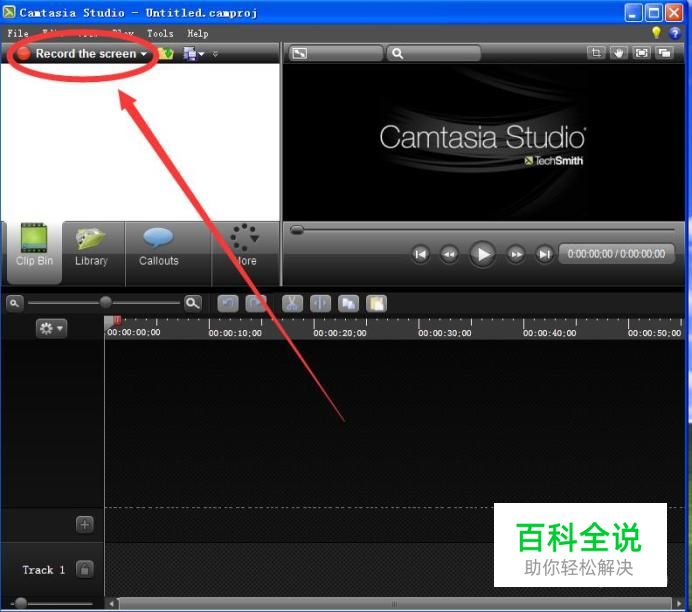Click the Undo icon in timeline toolbar
Viewport: 692px width, 612px height.
coord(228,303)
